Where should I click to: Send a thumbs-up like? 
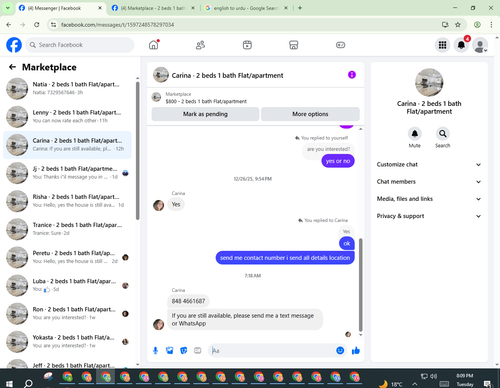click(356, 350)
